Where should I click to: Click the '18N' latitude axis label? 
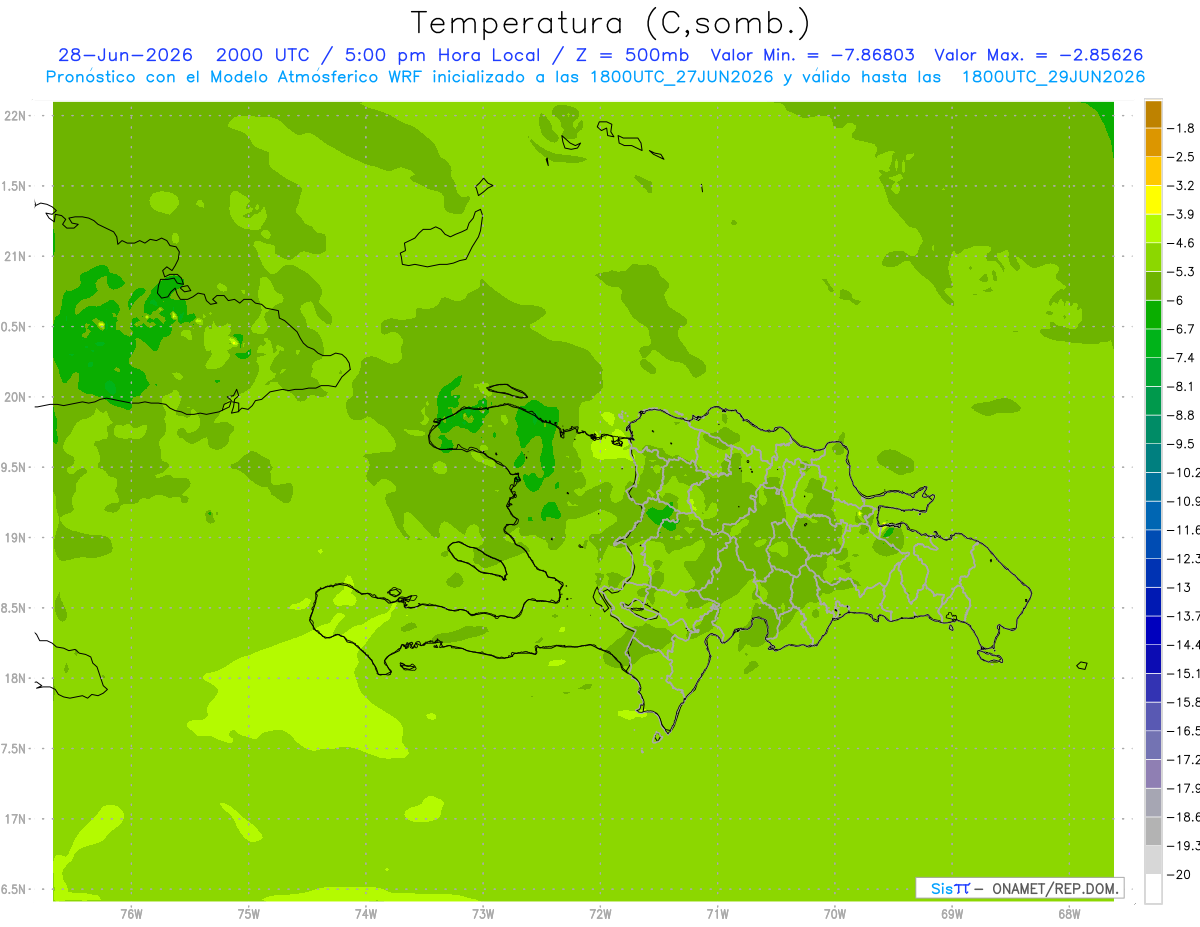[15, 679]
